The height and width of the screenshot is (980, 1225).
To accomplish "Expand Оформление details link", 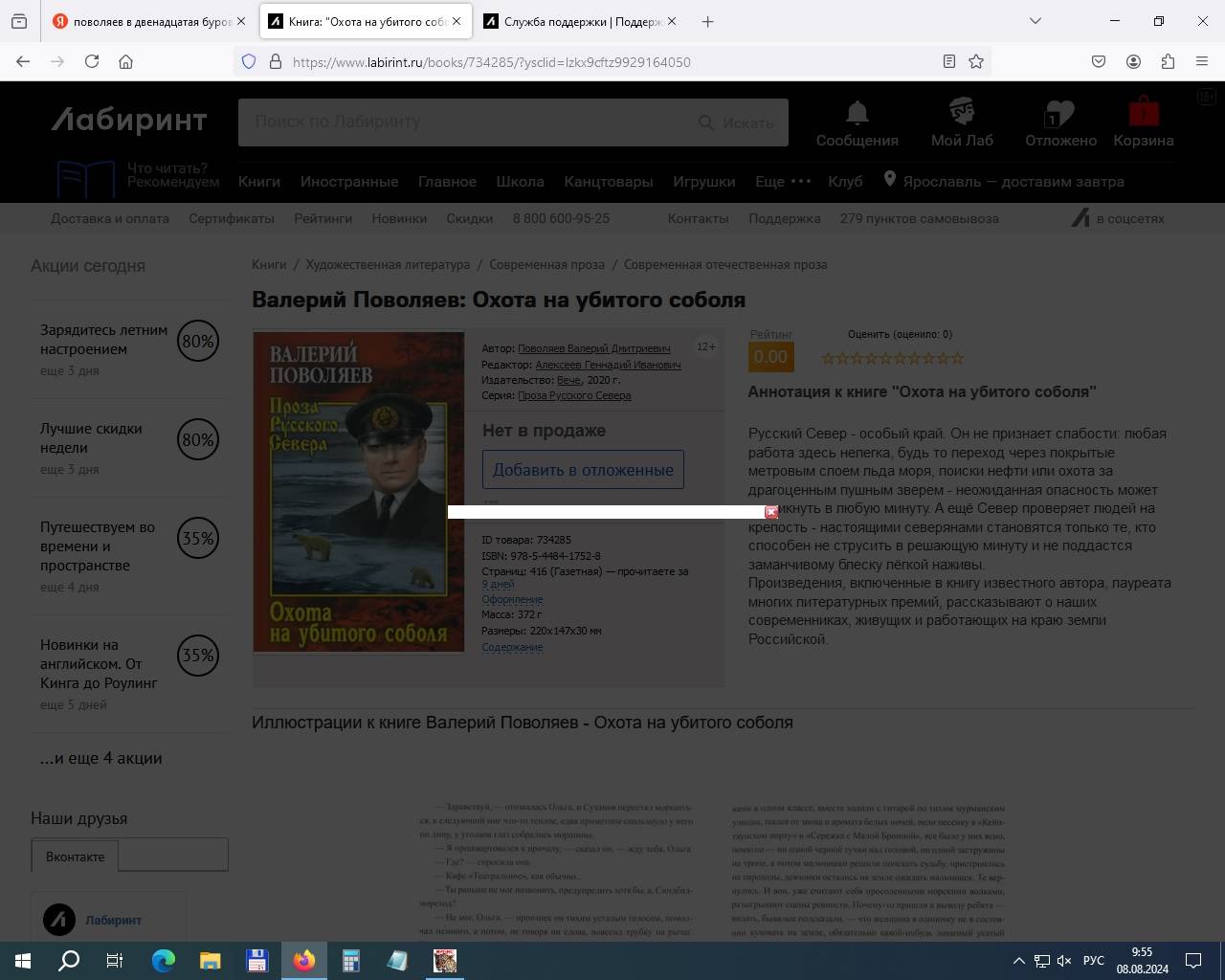I will click(512, 599).
